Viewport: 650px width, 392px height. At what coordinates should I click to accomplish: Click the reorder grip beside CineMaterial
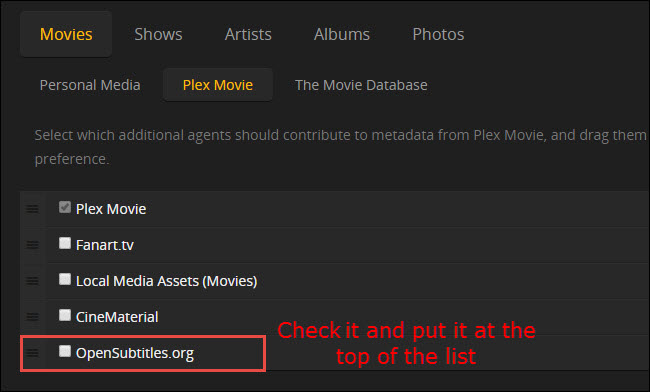[x=32, y=317]
